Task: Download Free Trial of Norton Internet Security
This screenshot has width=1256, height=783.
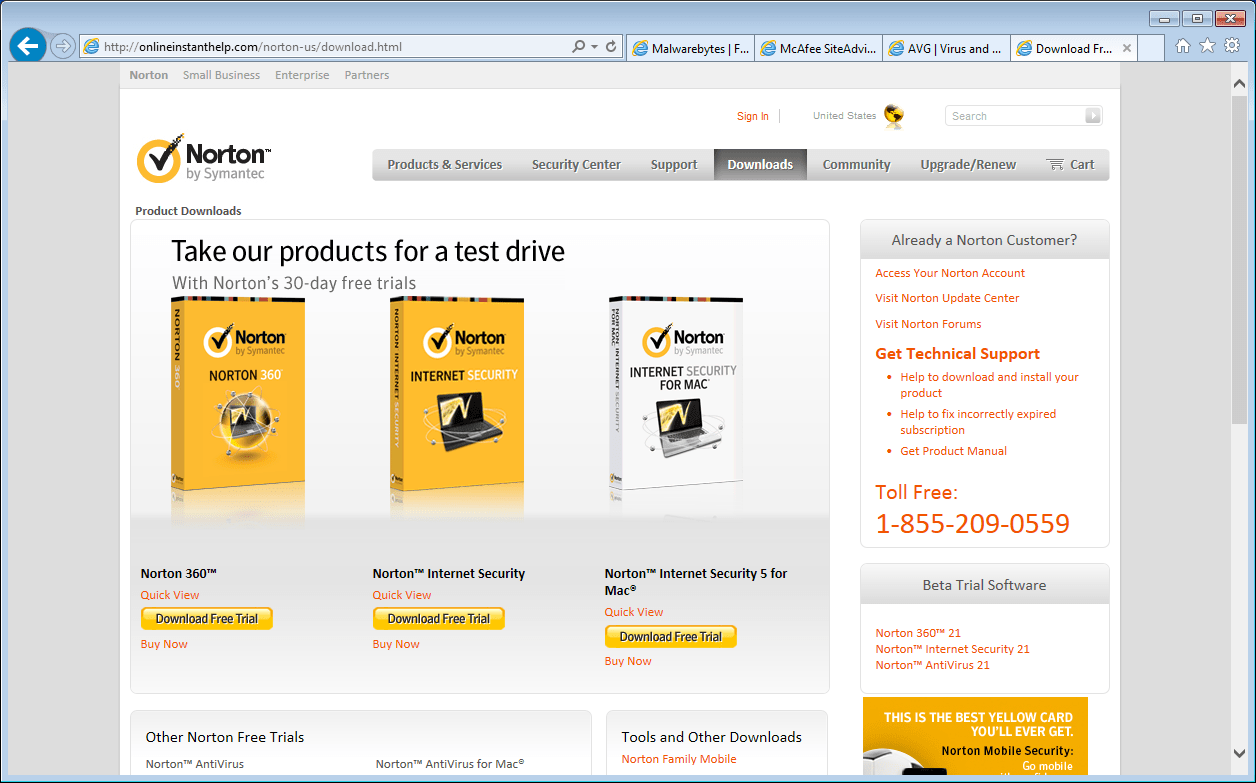Action: 439,619
